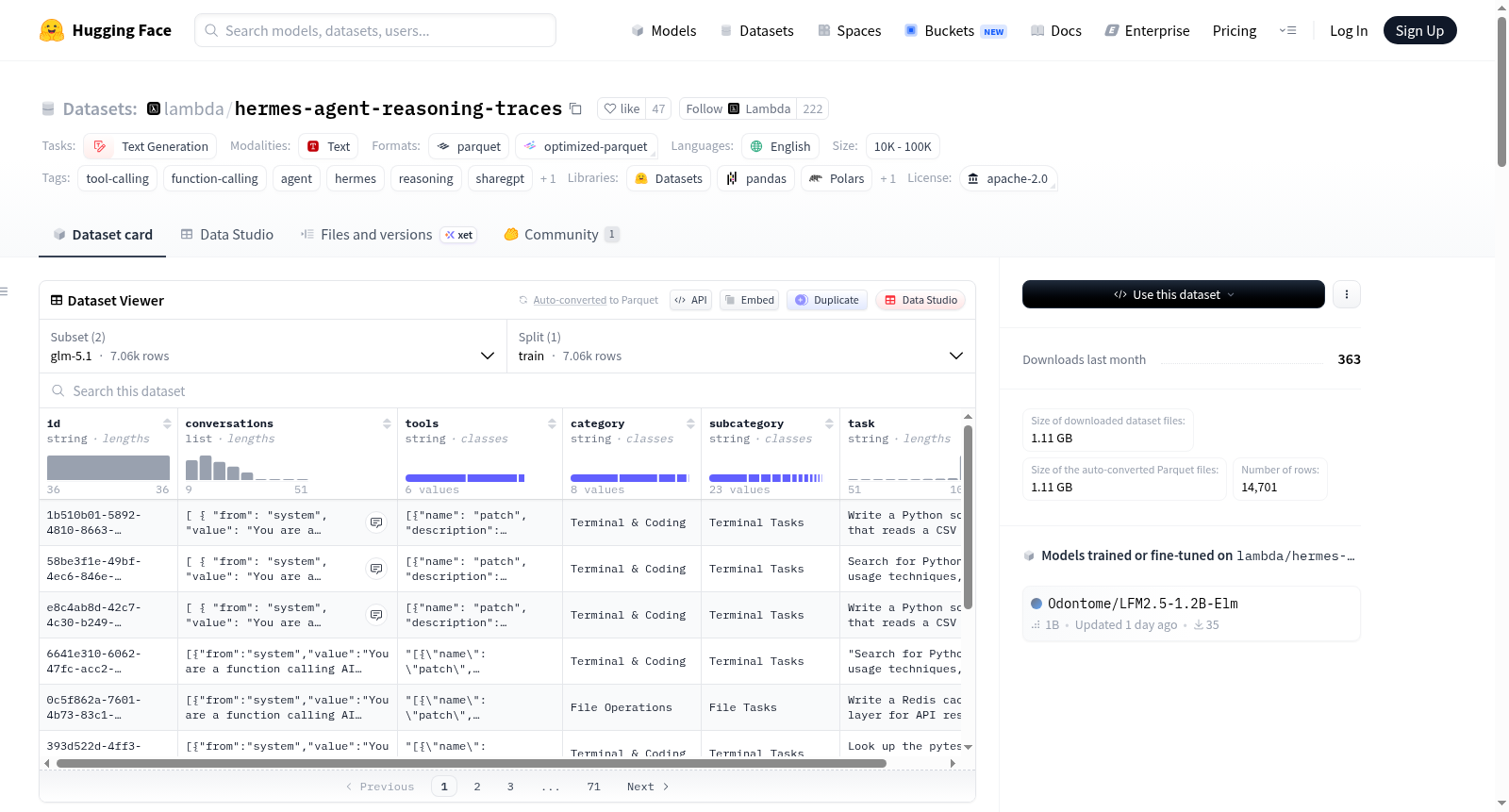Open Enterprise page
Image resolution: width=1509 pixels, height=812 pixels.
pyautogui.click(x=1148, y=30)
